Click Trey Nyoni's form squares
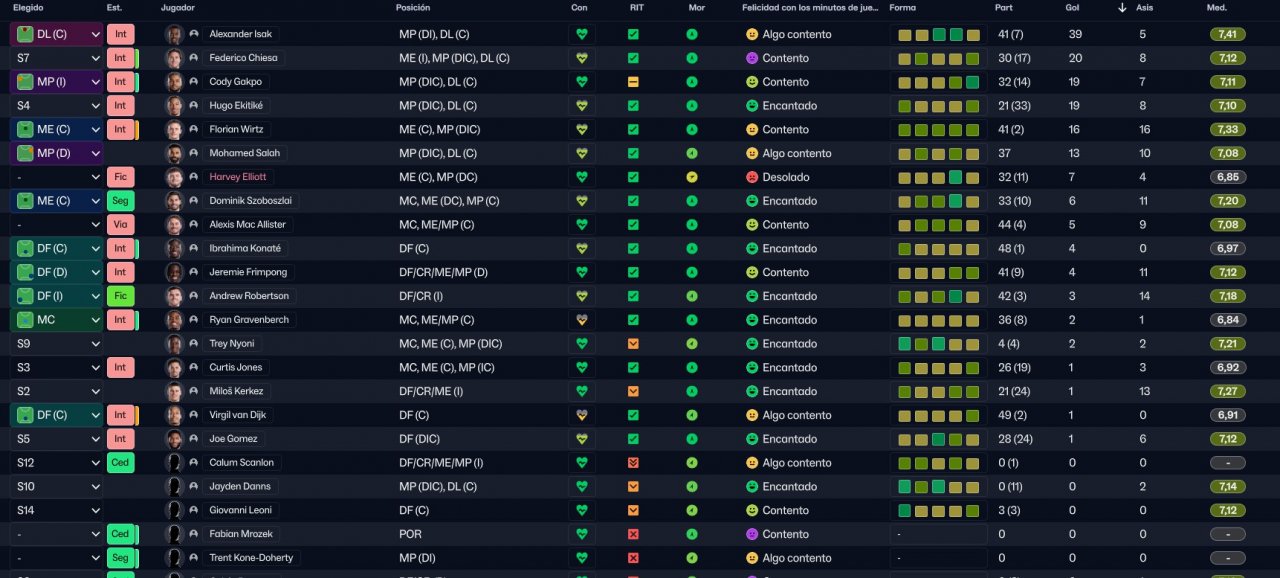This screenshot has height=578, width=1280. [939, 344]
